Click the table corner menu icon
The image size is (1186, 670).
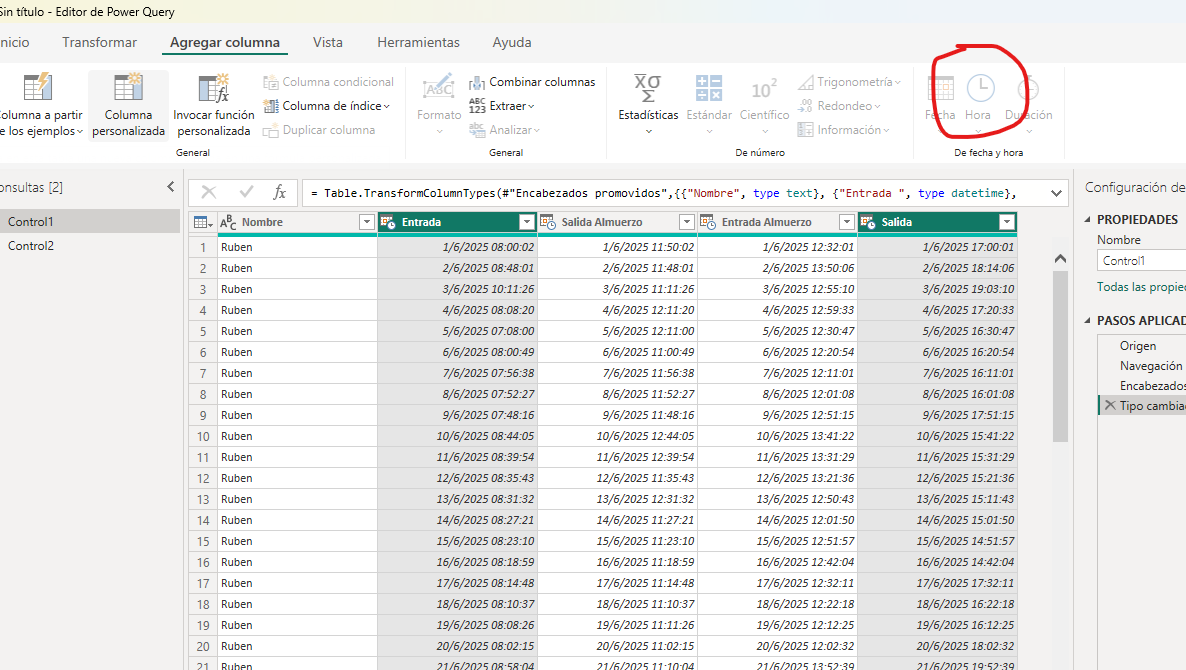click(x=202, y=222)
